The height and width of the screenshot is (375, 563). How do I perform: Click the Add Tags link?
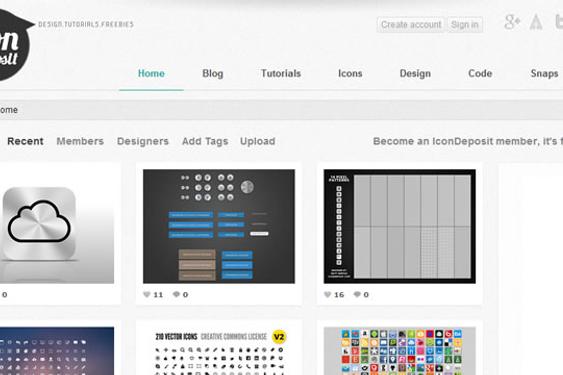point(205,141)
